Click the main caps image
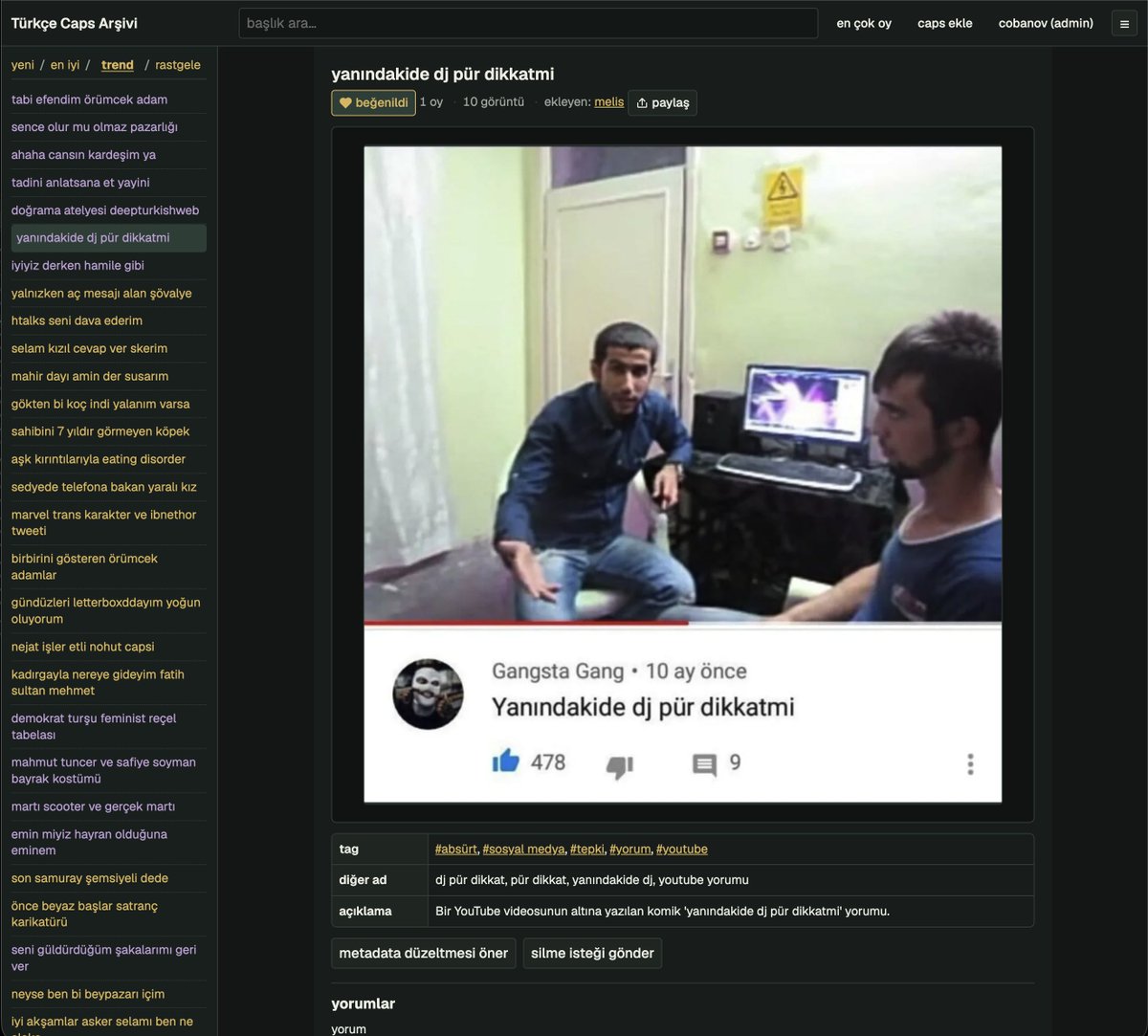 coord(683,474)
